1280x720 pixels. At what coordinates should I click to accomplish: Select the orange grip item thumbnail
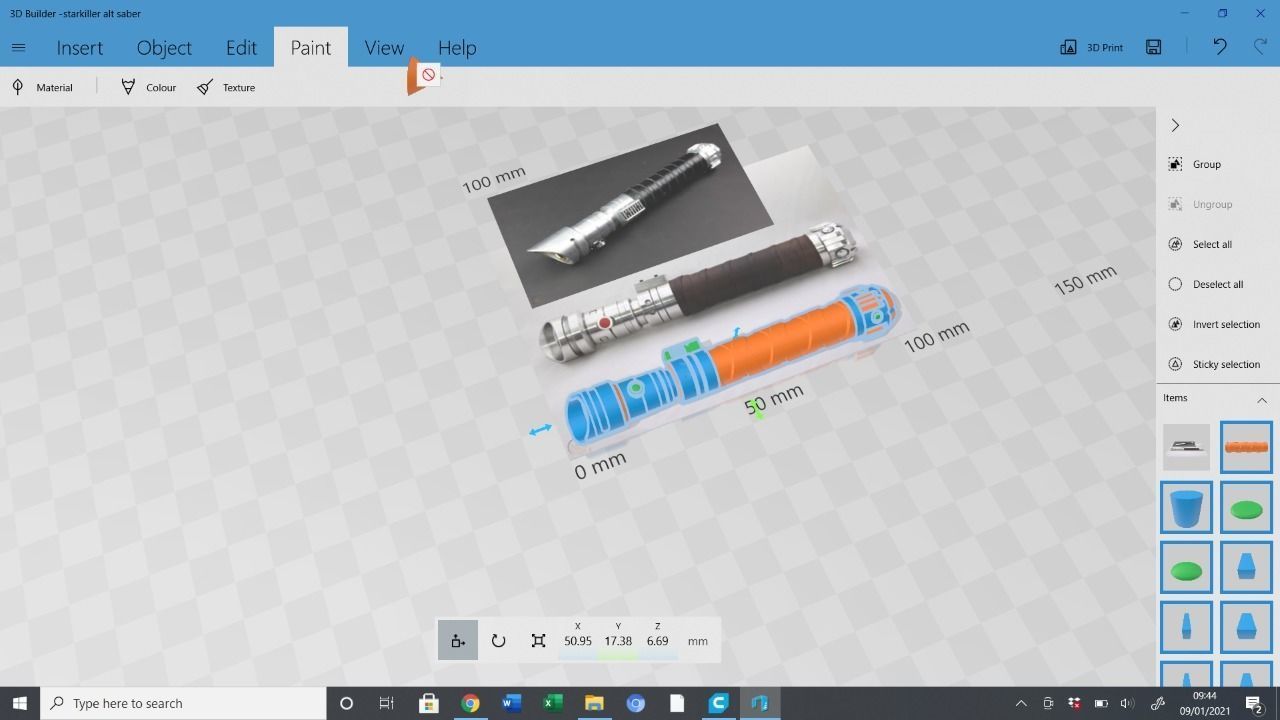(x=1246, y=447)
